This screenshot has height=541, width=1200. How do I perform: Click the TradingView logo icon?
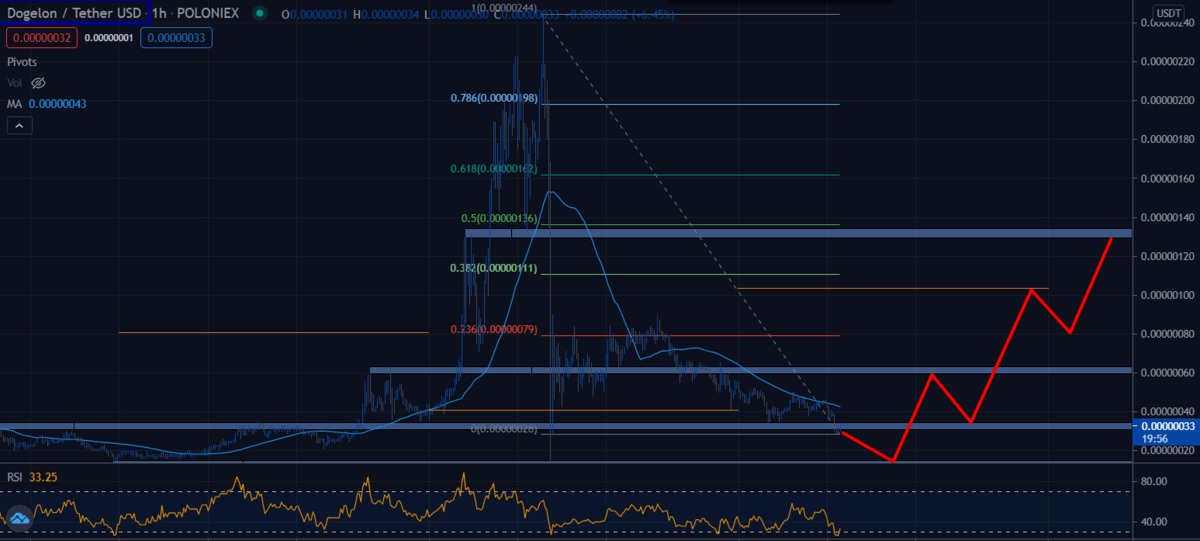(x=17, y=518)
